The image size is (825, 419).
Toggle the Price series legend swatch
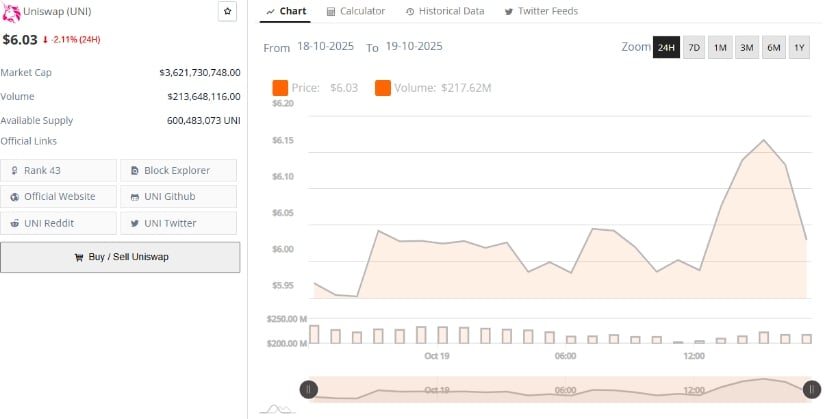(x=279, y=88)
